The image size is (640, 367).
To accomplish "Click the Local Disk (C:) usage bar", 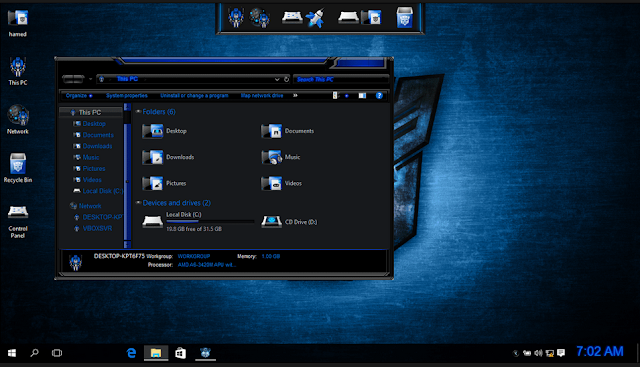I will pos(210,222).
